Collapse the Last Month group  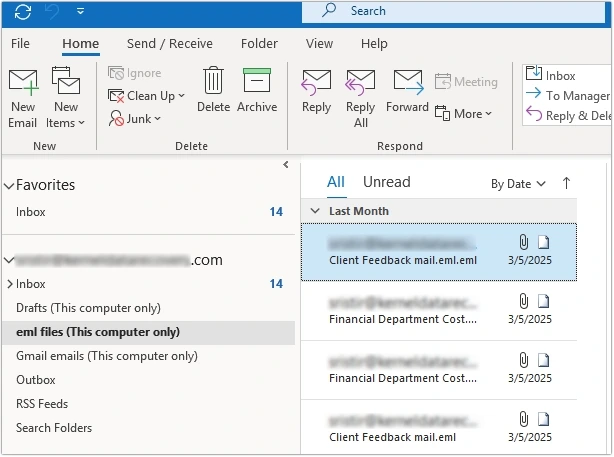pos(315,211)
